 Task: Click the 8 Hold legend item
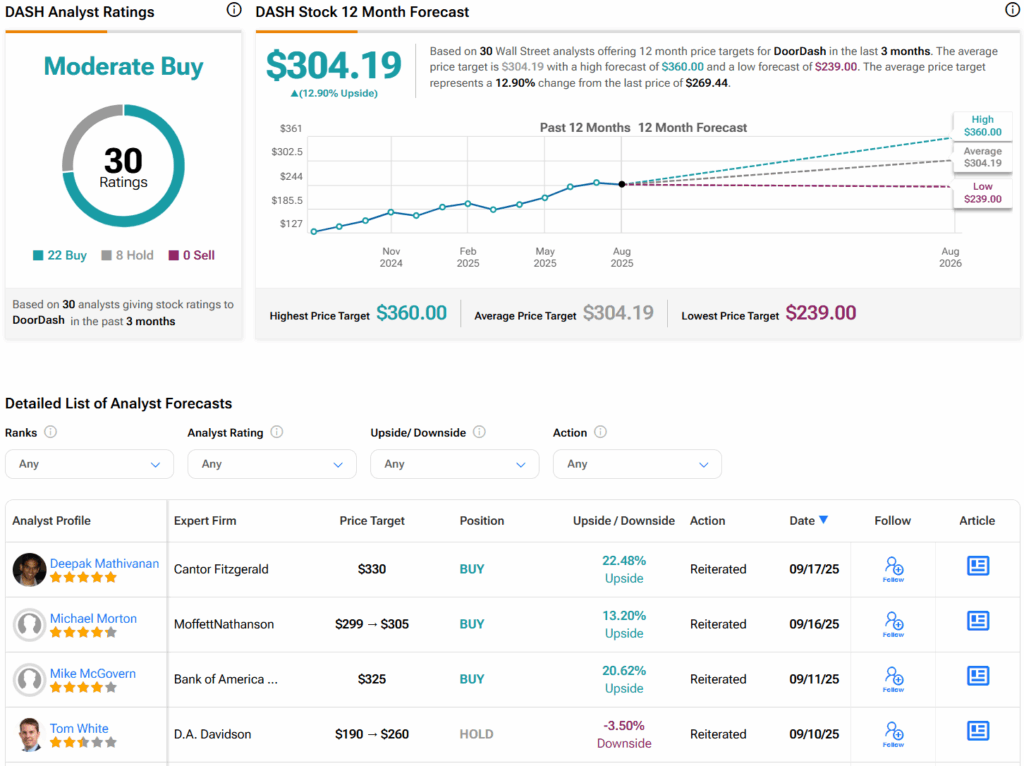(127, 255)
